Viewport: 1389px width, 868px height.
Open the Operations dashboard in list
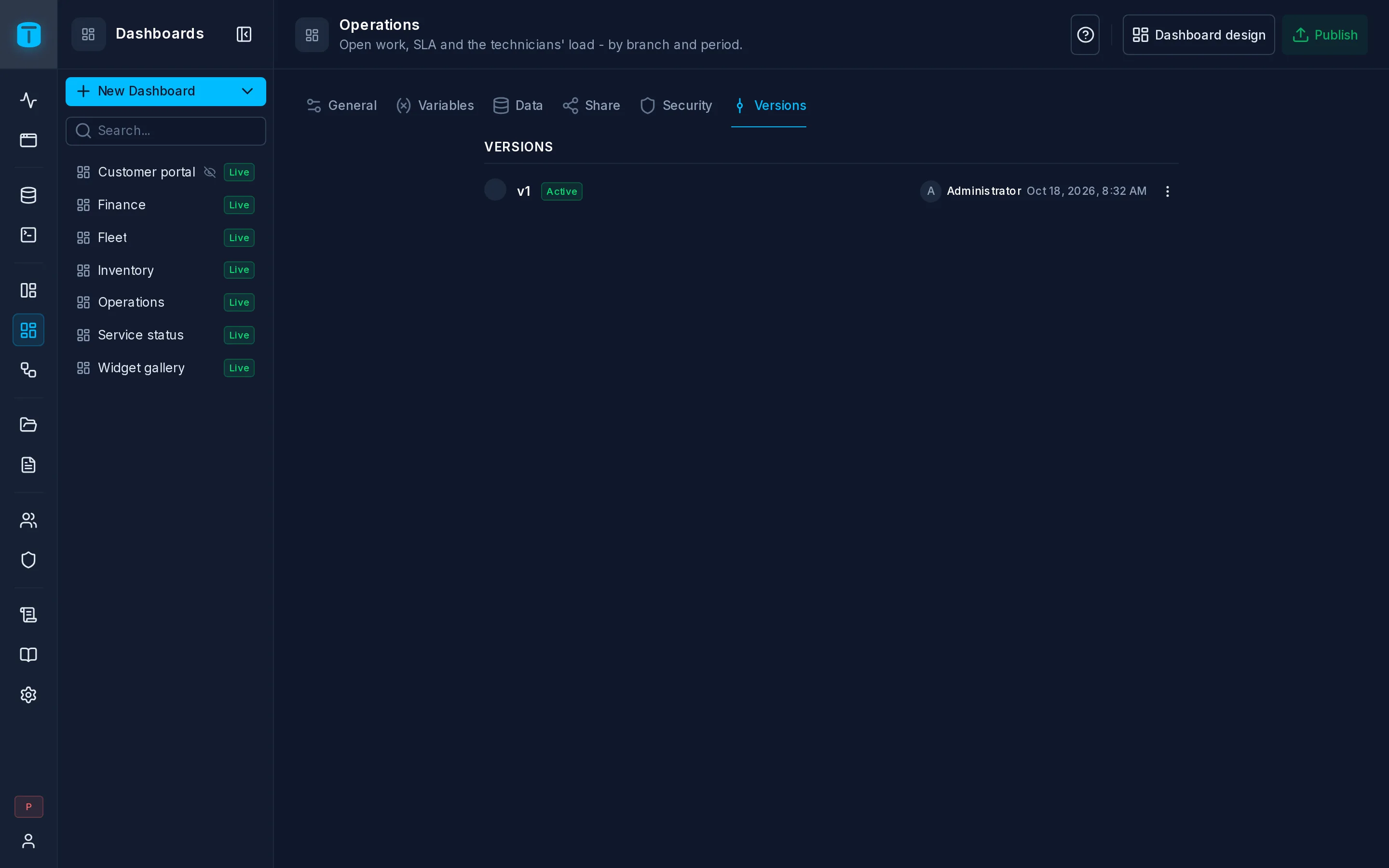[x=166, y=302]
